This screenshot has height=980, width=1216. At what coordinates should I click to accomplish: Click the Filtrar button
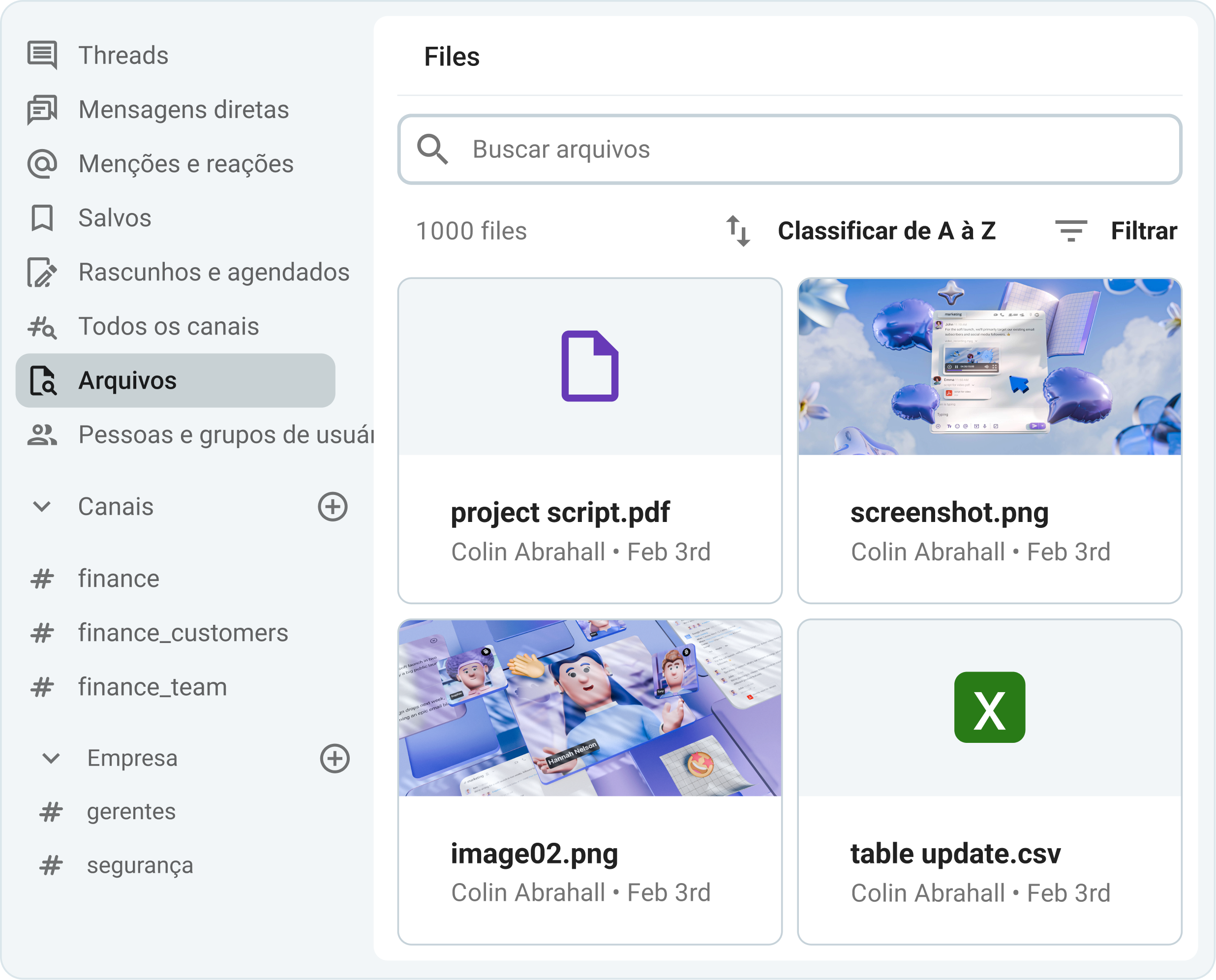tap(1116, 231)
